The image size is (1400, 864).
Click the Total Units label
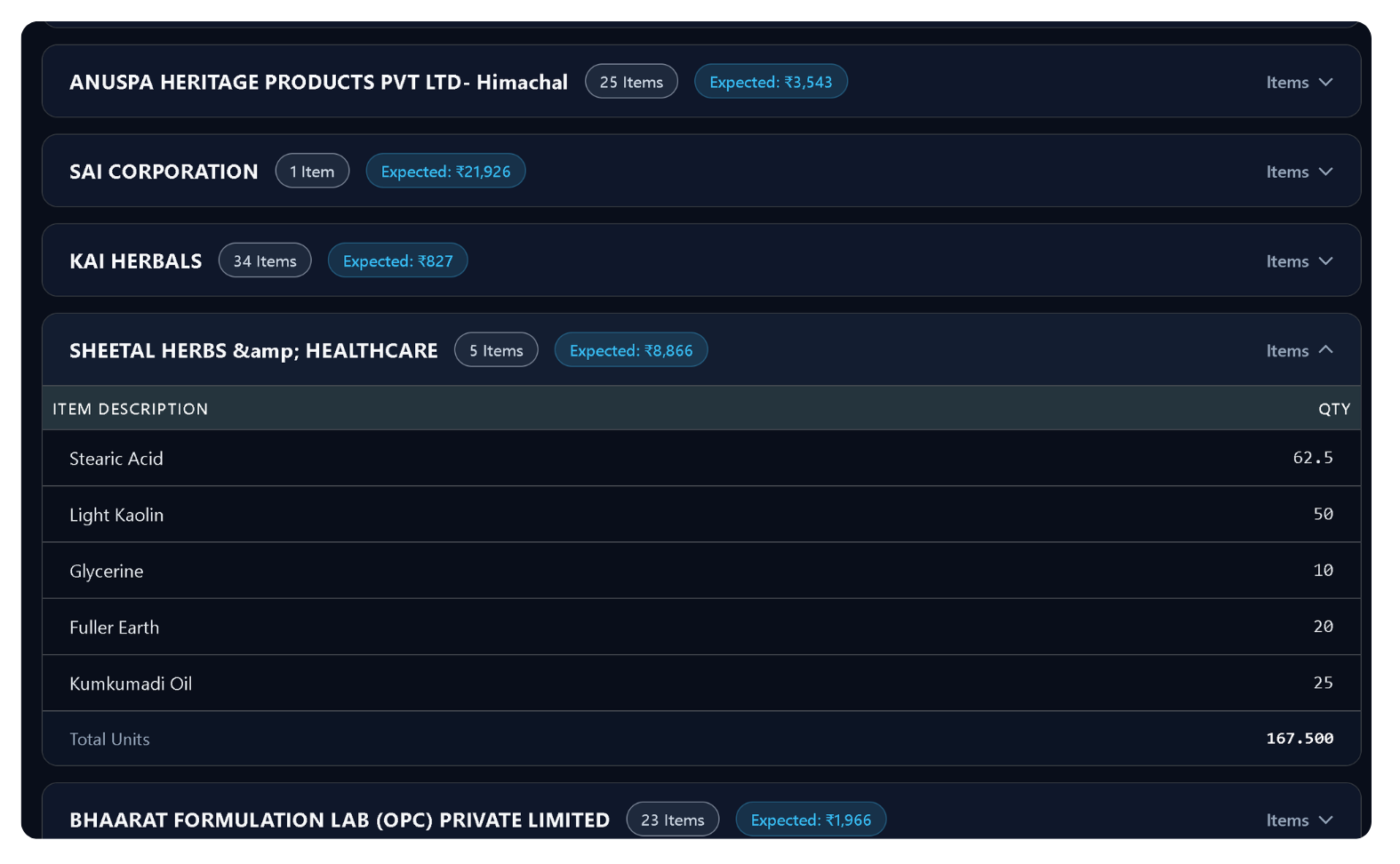[x=109, y=740]
